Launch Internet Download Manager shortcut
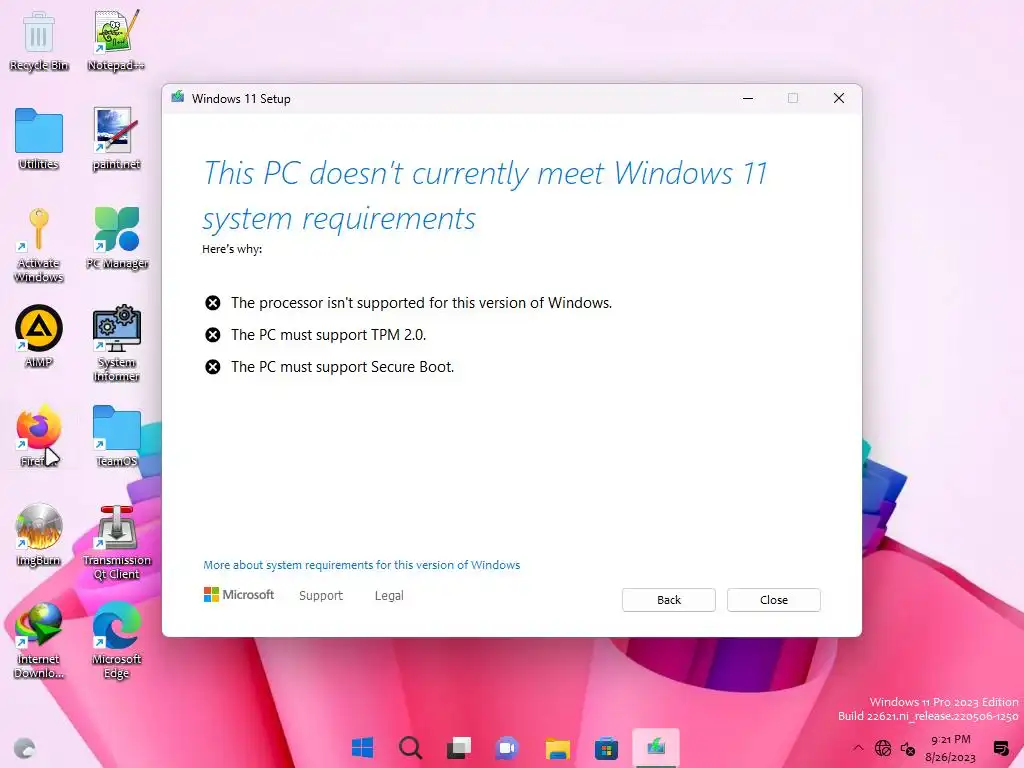This screenshot has height=768, width=1024. [39, 641]
